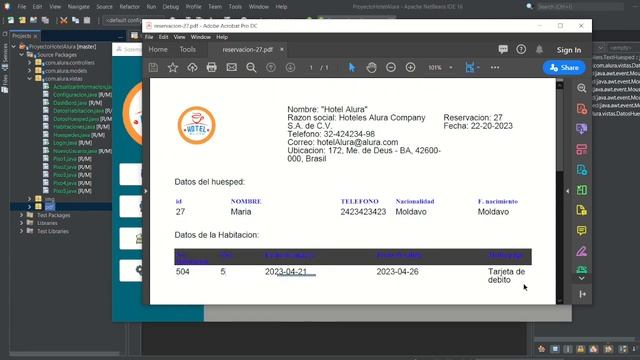Open NetBeans Navigate menu
Viewport: 640px width, 360px height.
pos(78,7)
